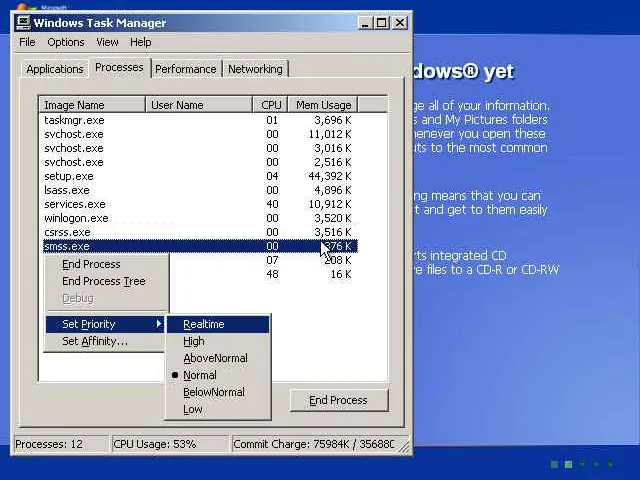Select the services.exe process row
Viewport: 640px width, 480px height.
(x=200, y=204)
